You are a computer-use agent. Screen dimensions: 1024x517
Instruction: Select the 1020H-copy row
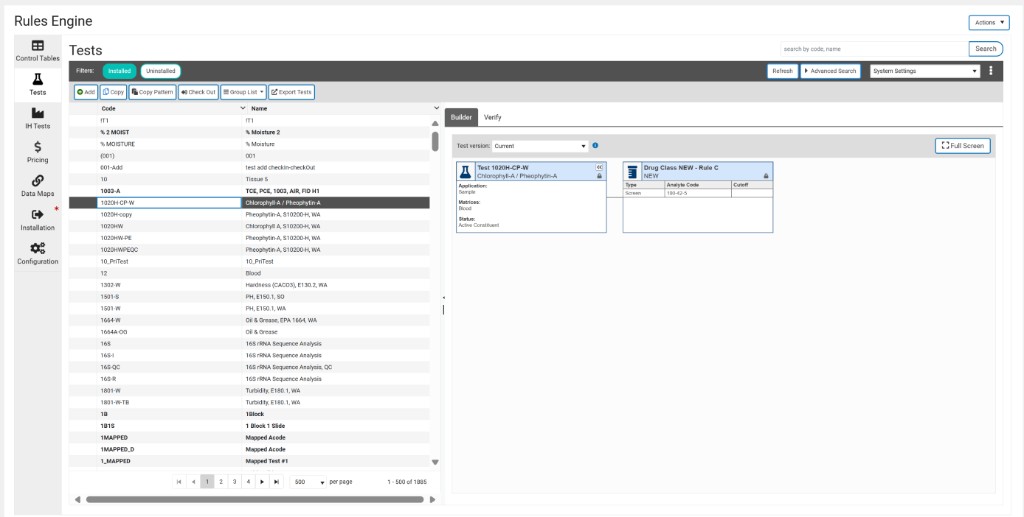249,214
